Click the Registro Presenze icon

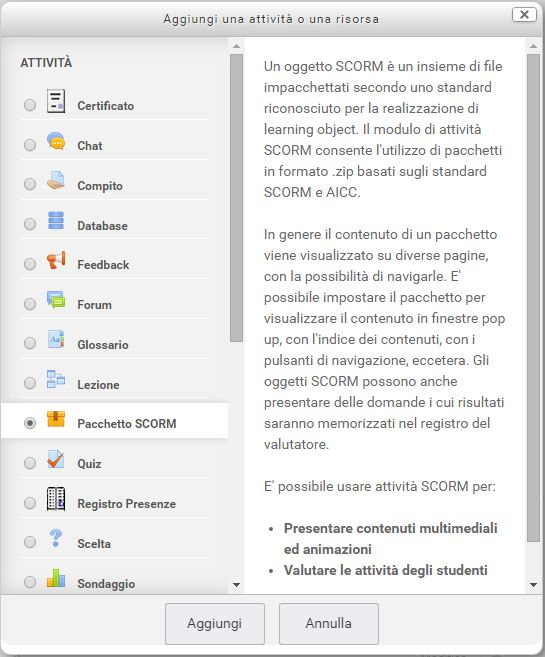(x=56, y=499)
